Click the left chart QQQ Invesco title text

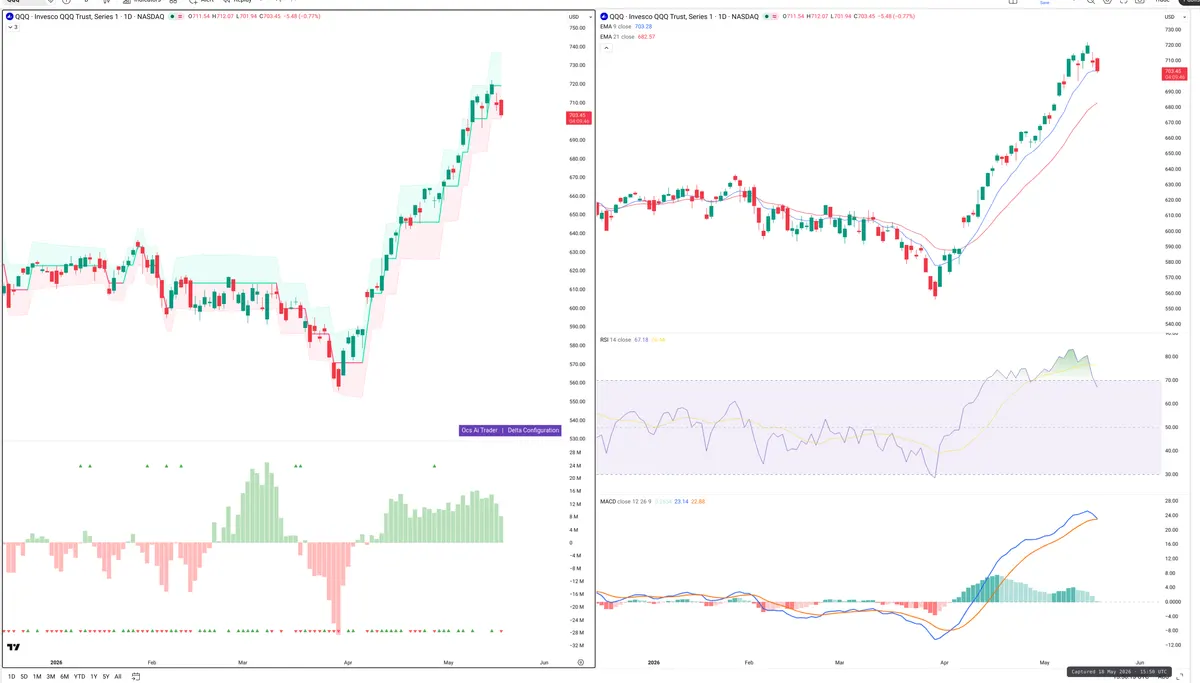point(91,17)
